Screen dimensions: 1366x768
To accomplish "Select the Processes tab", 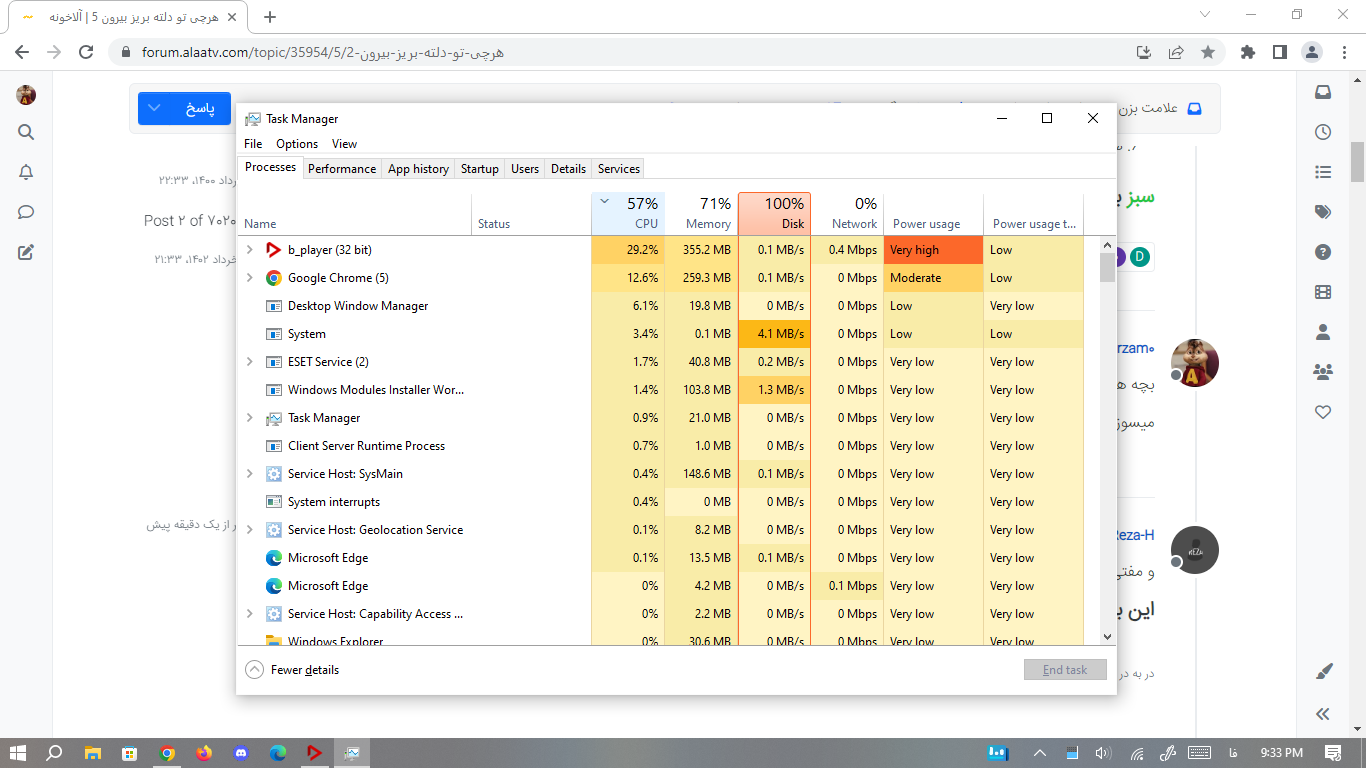I will pyautogui.click(x=270, y=168).
